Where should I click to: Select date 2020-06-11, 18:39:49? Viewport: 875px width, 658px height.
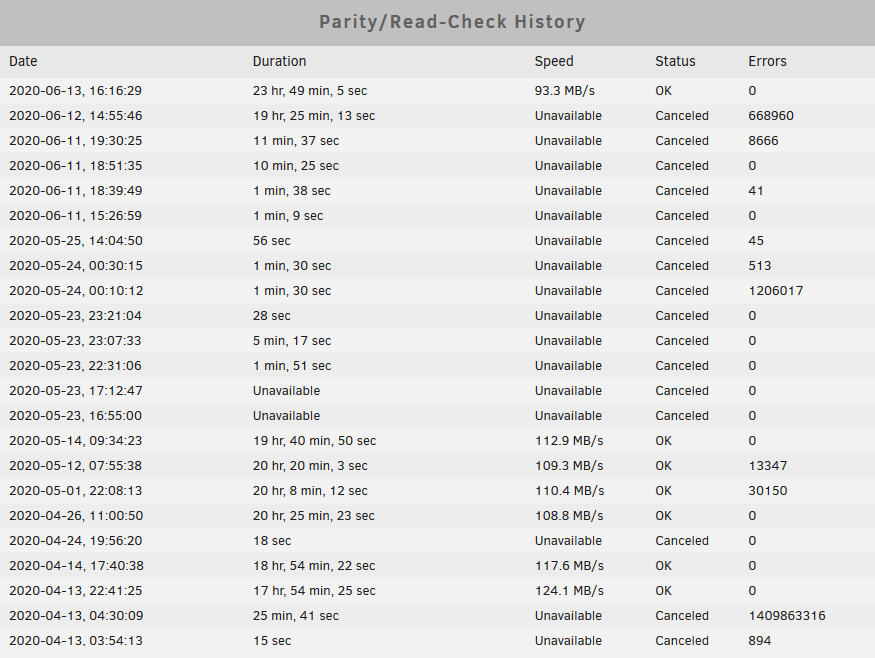click(x=75, y=191)
